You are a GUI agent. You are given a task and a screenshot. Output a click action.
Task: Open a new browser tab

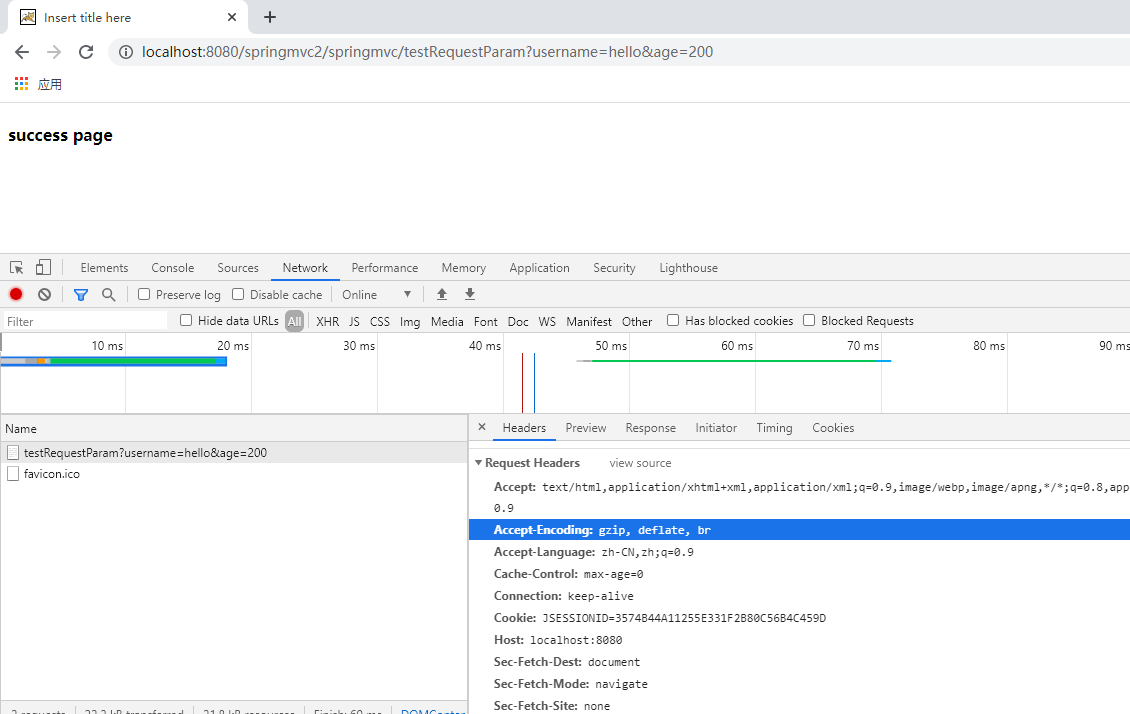270,17
